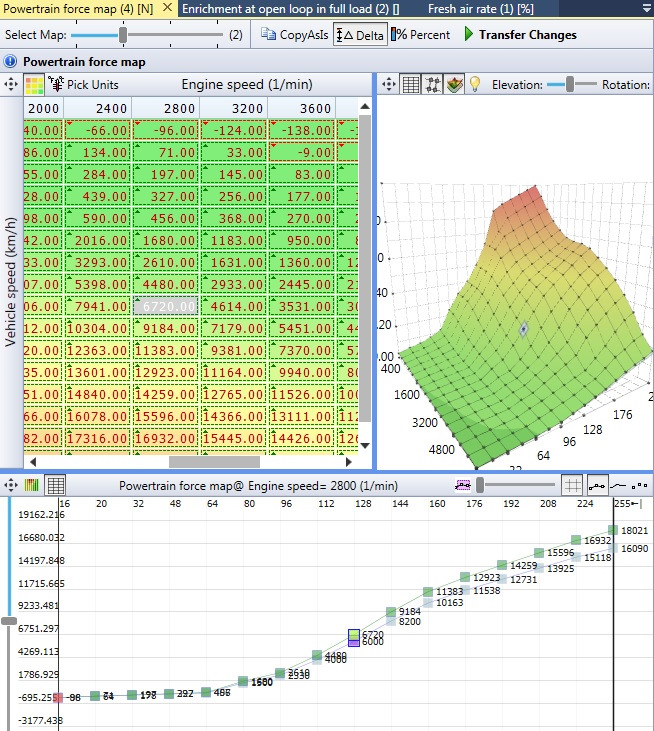The height and width of the screenshot is (731, 654).
Task: Toggle the colored surface shading icon
Action: [x=454, y=85]
